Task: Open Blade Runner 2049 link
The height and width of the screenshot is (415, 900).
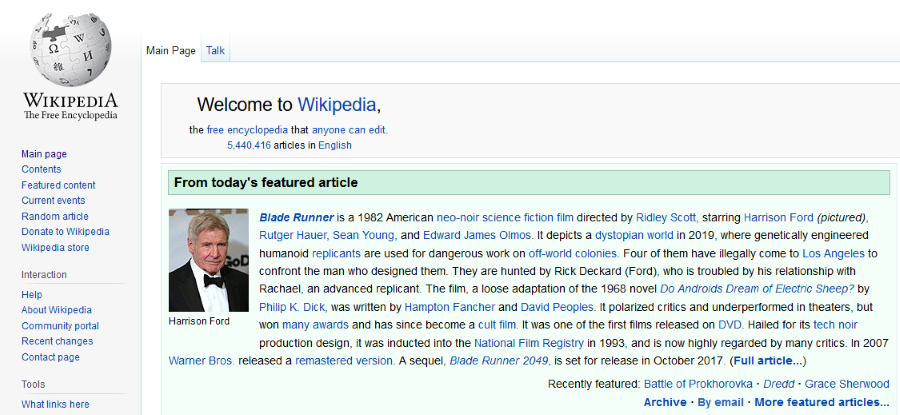Action: 500,361
